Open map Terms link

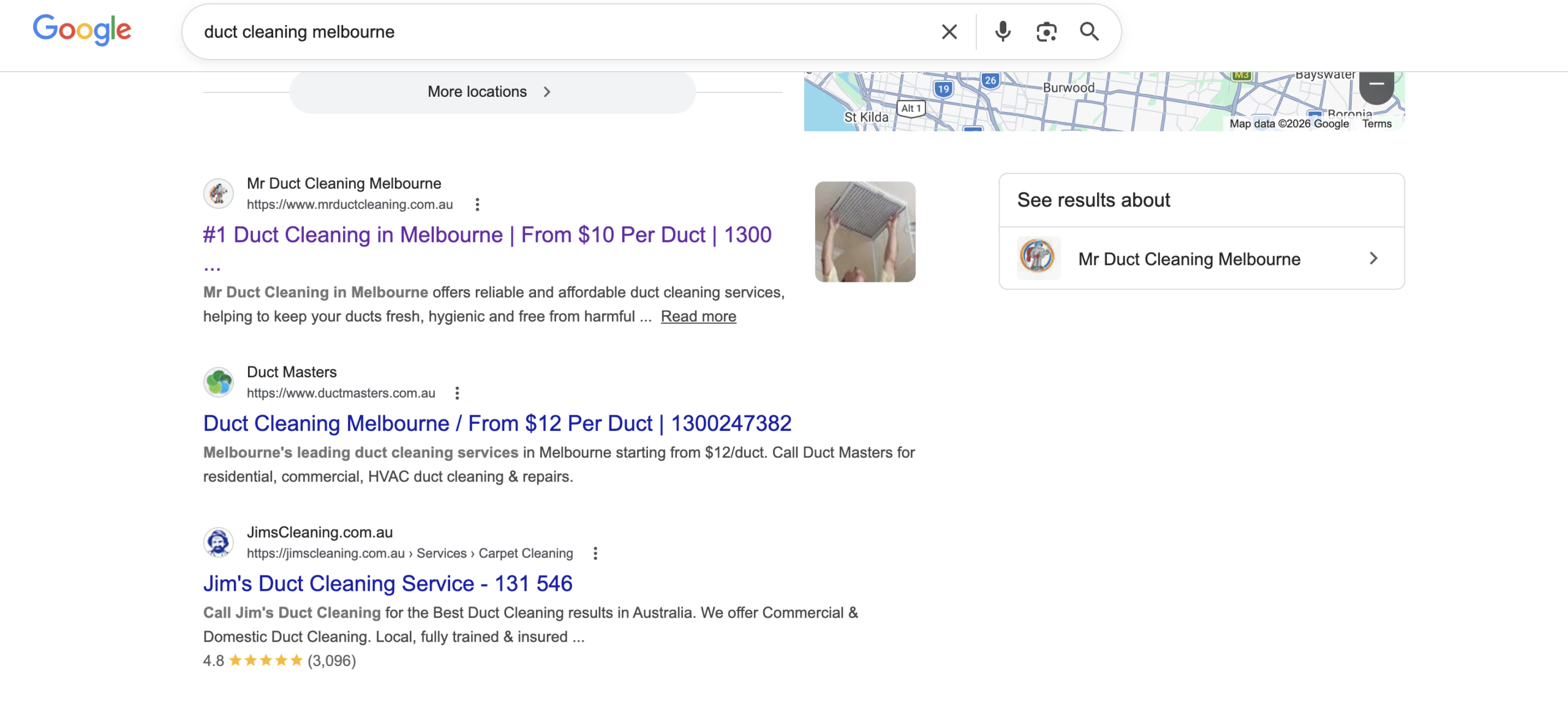pyautogui.click(x=1376, y=124)
